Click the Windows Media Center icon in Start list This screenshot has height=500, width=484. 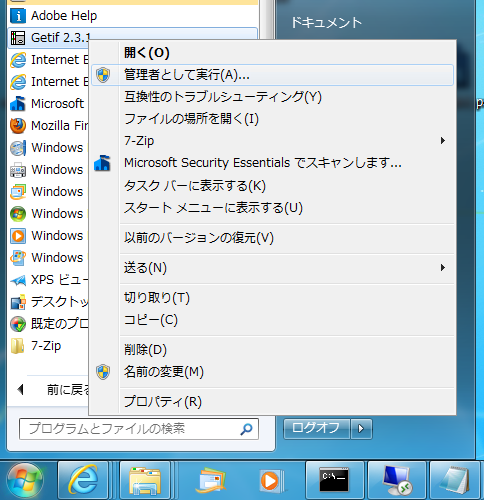18,214
